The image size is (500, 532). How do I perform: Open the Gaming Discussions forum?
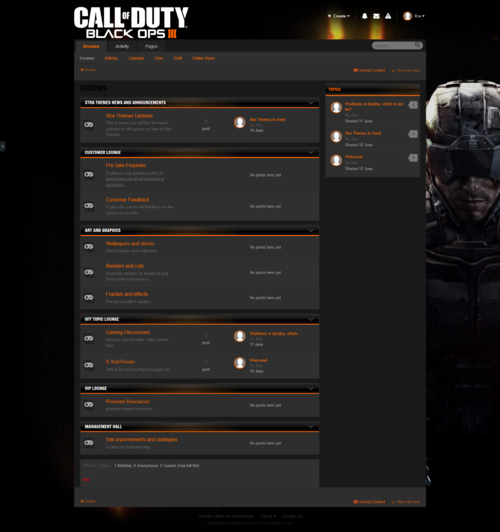(128, 332)
